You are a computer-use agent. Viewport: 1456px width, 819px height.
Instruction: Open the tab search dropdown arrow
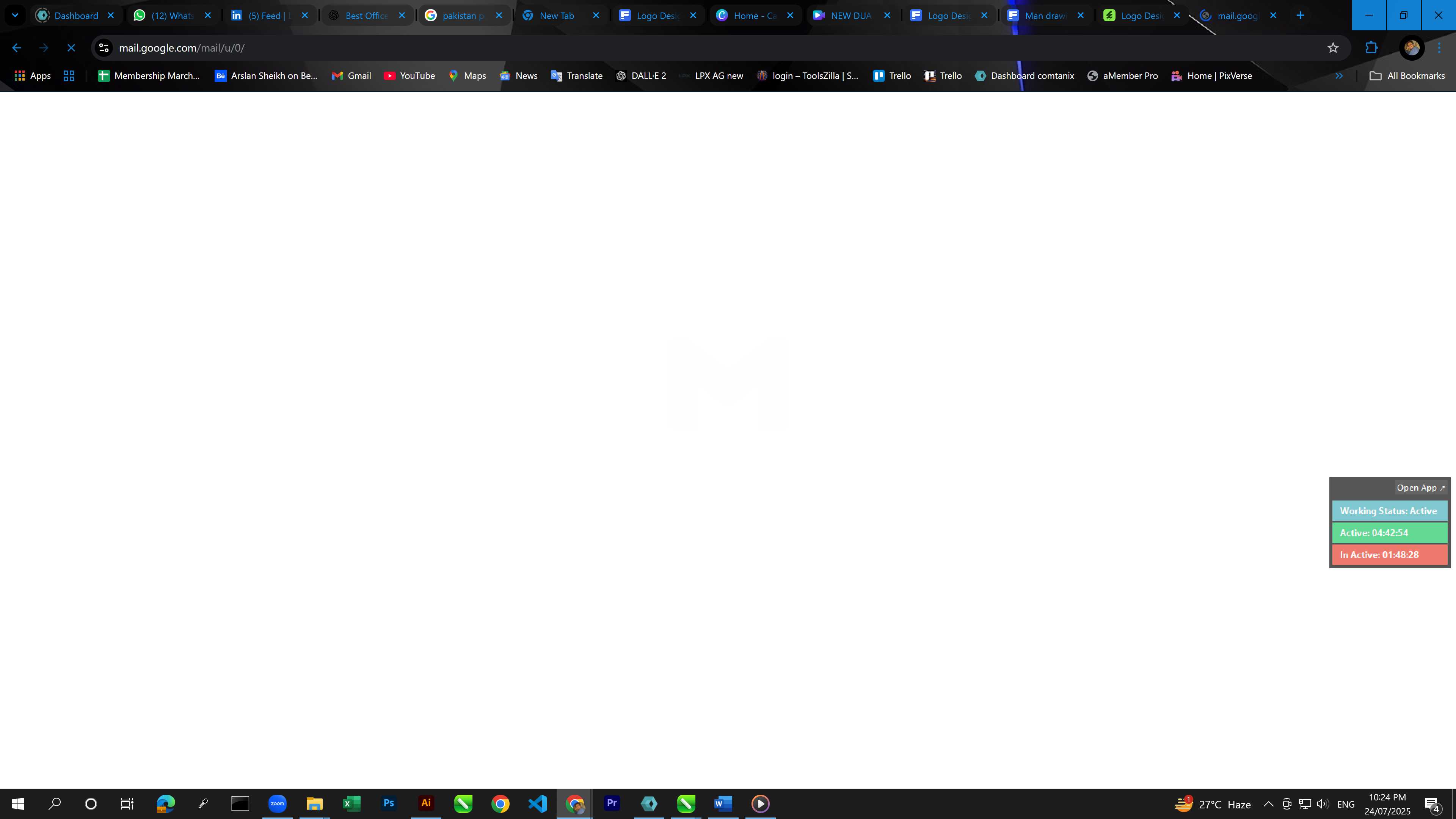[x=15, y=15]
